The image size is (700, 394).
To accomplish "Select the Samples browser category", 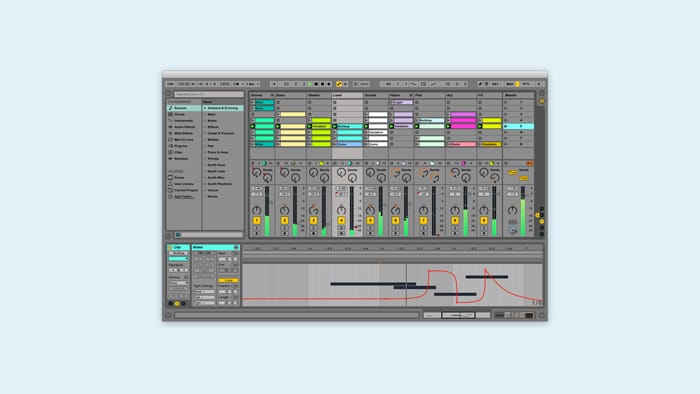I will (184, 158).
